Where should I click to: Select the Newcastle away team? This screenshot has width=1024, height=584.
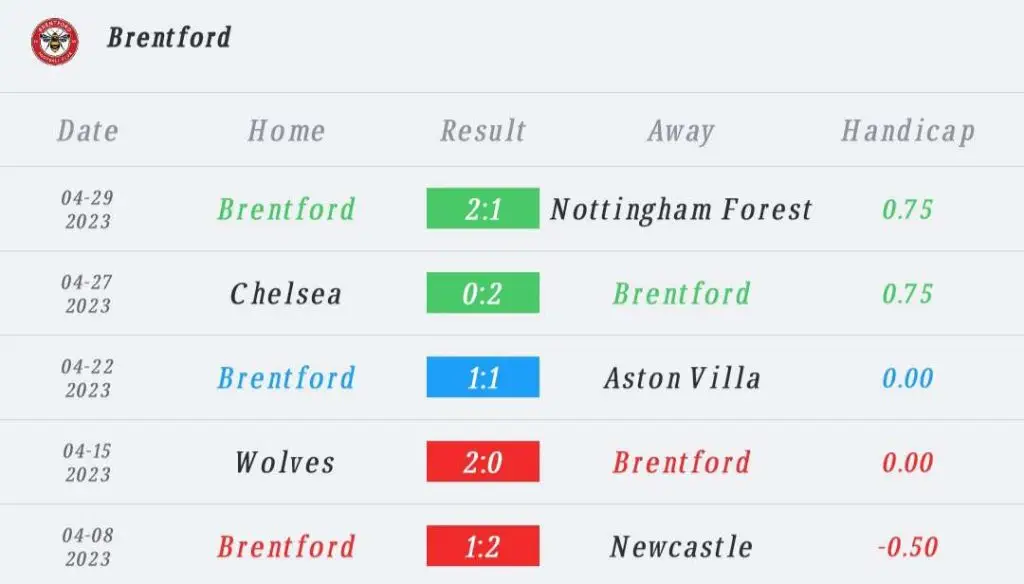tap(681, 547)
